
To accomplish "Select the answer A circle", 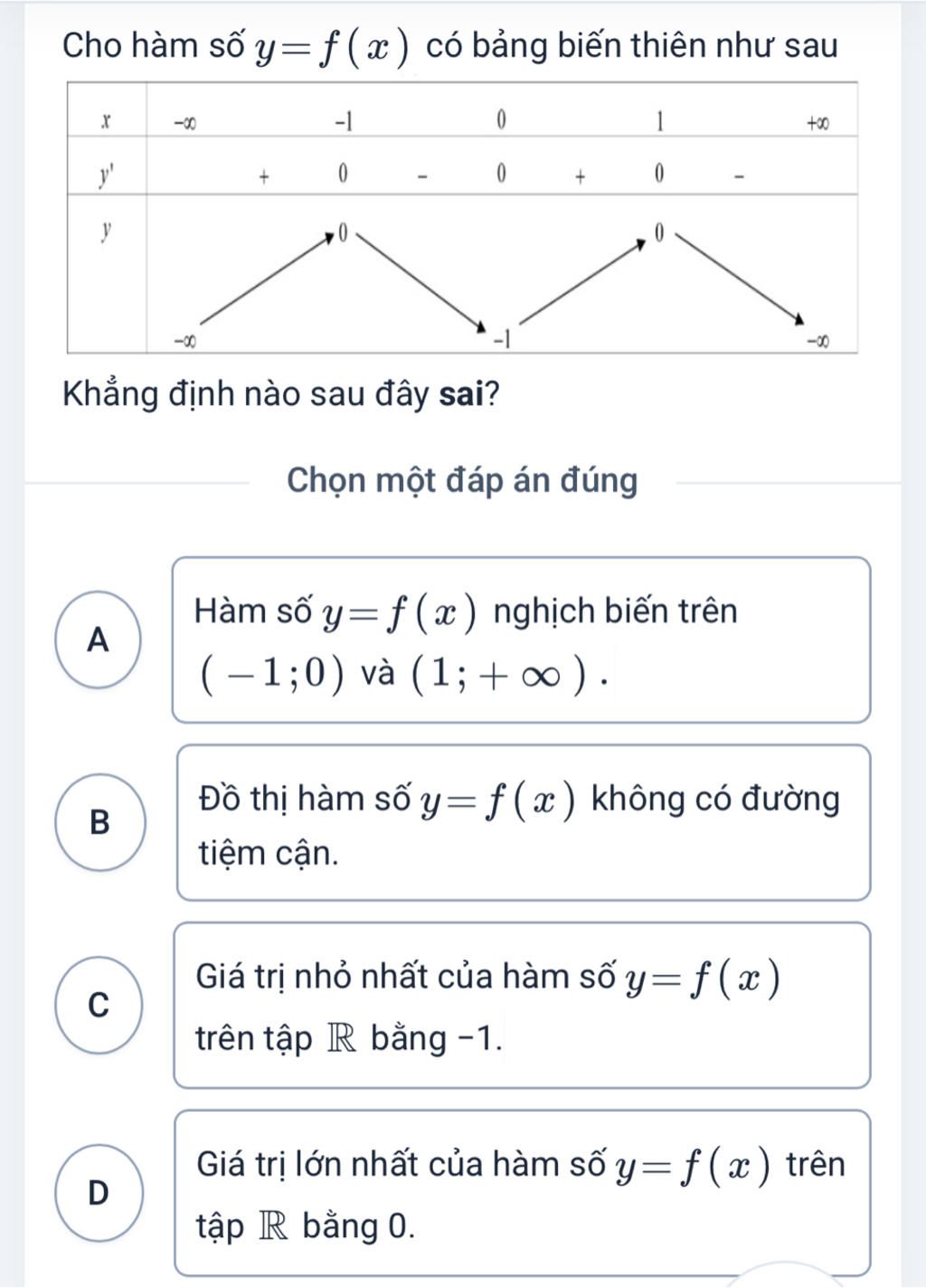I will tap(98, 640).
